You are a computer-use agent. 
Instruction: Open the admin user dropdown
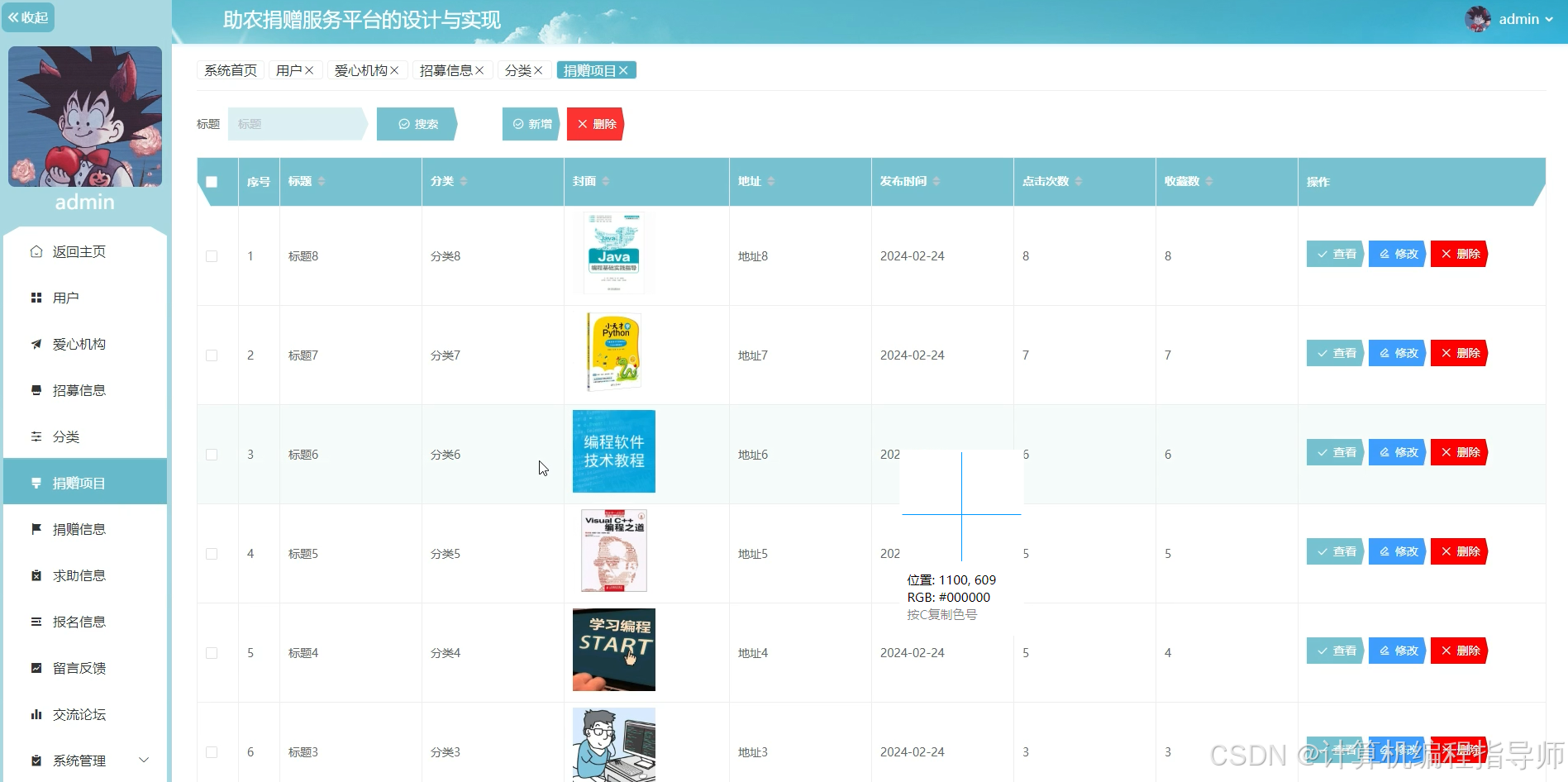pyautogui.click(x=1525, y=19)
